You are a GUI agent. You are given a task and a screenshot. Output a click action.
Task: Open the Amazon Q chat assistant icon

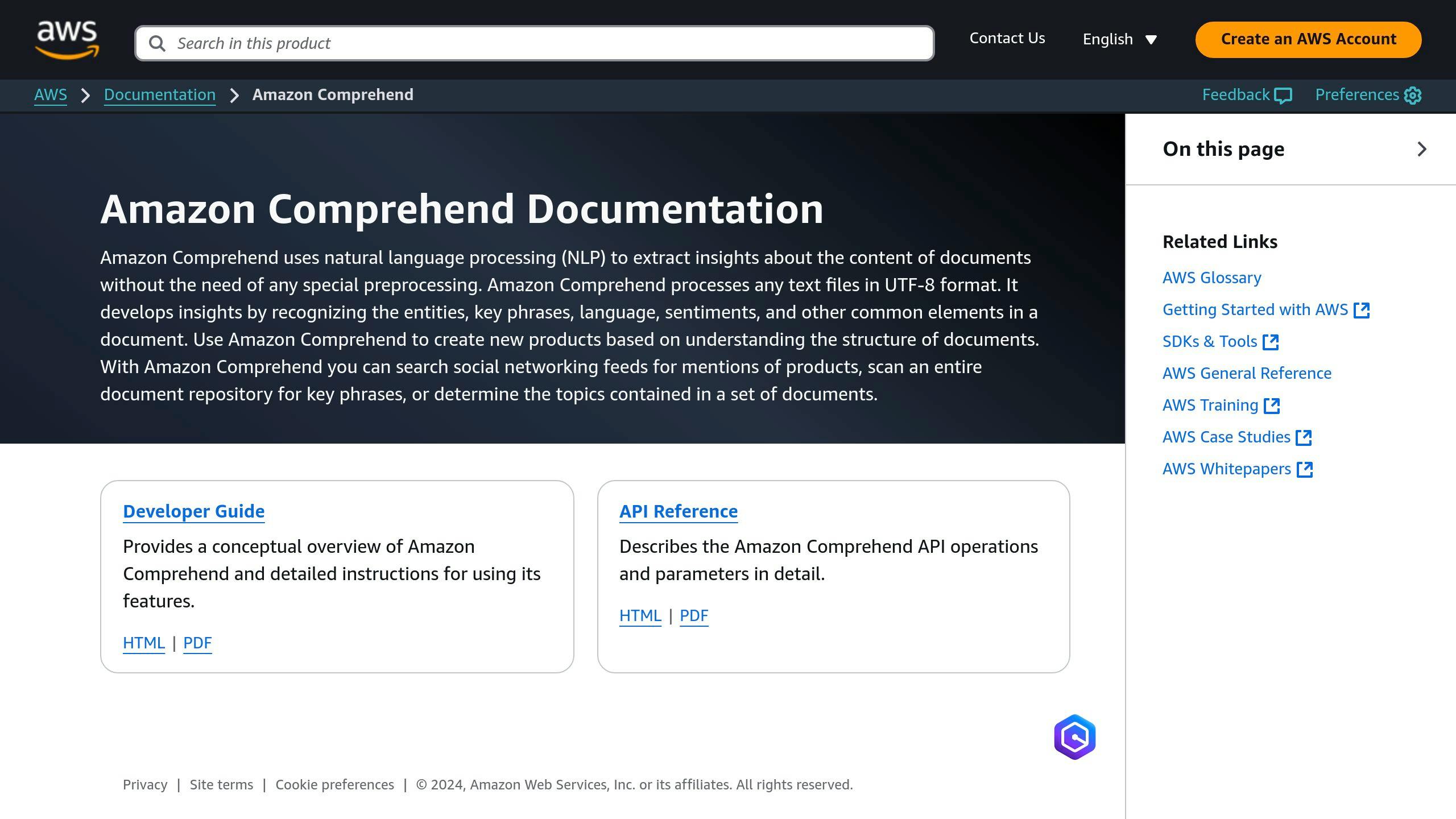coord(1074,737)
